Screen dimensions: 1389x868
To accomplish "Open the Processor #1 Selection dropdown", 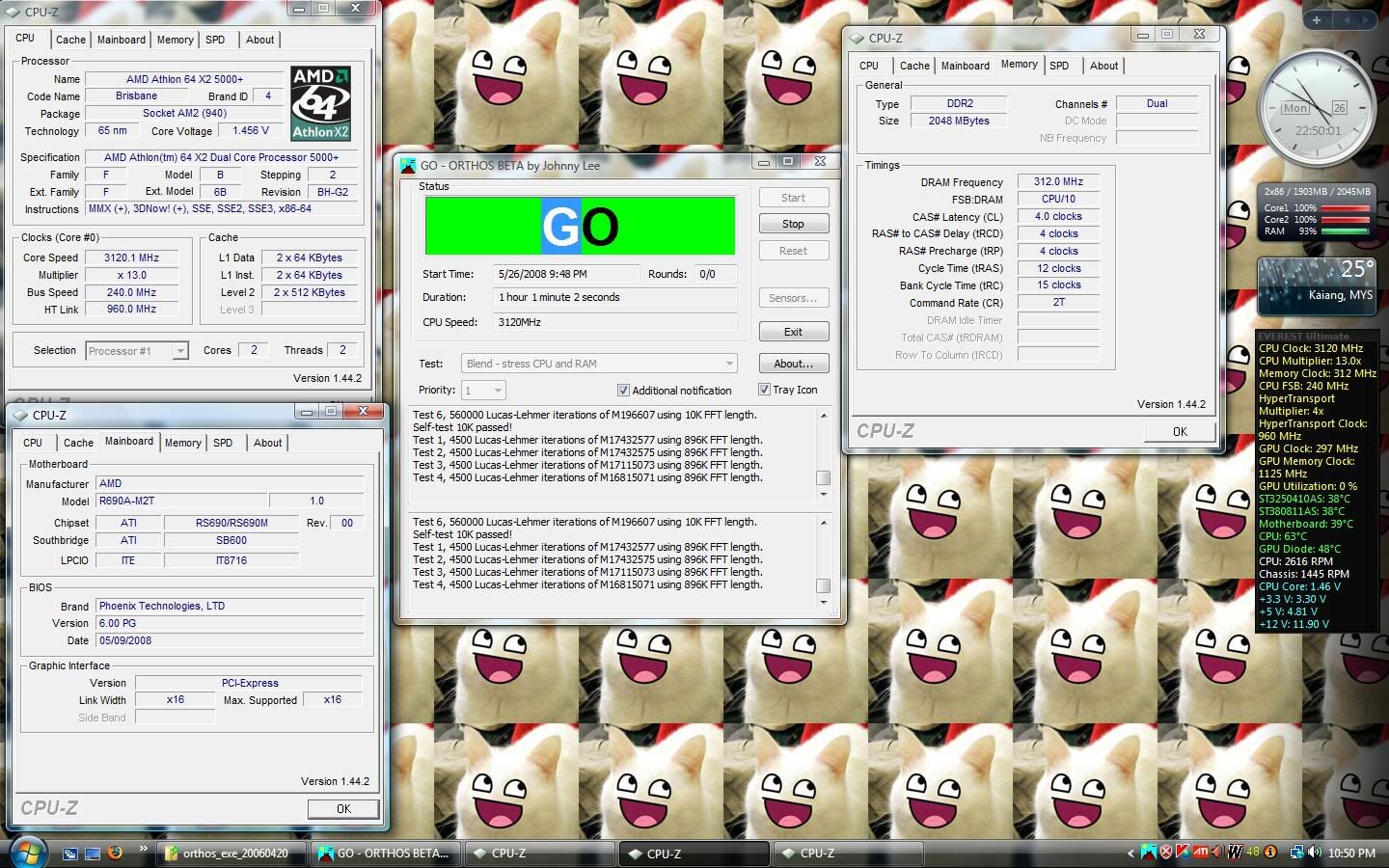I will click(137, 351).
